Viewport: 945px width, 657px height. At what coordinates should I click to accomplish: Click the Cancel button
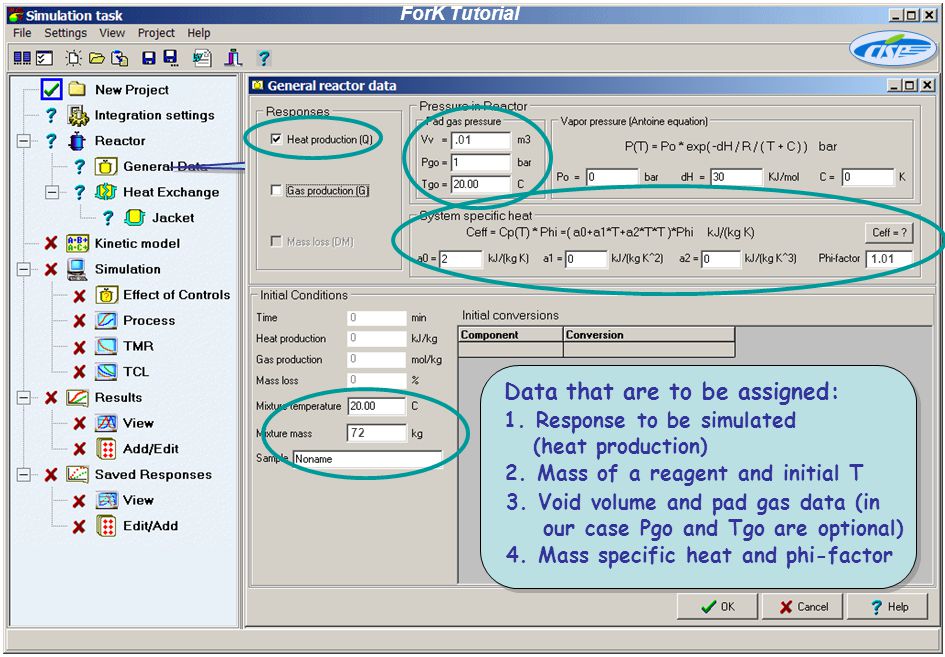tap(803, 606)
